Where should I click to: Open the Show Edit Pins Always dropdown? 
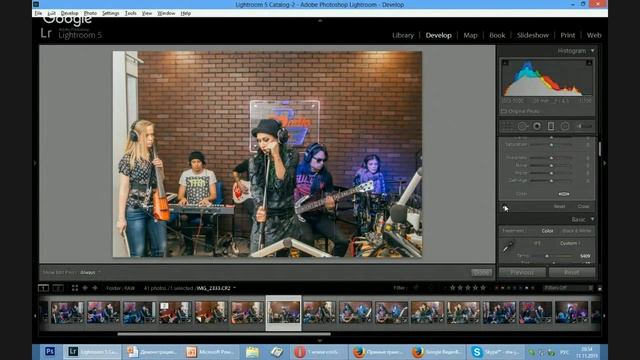coord(90,272)
